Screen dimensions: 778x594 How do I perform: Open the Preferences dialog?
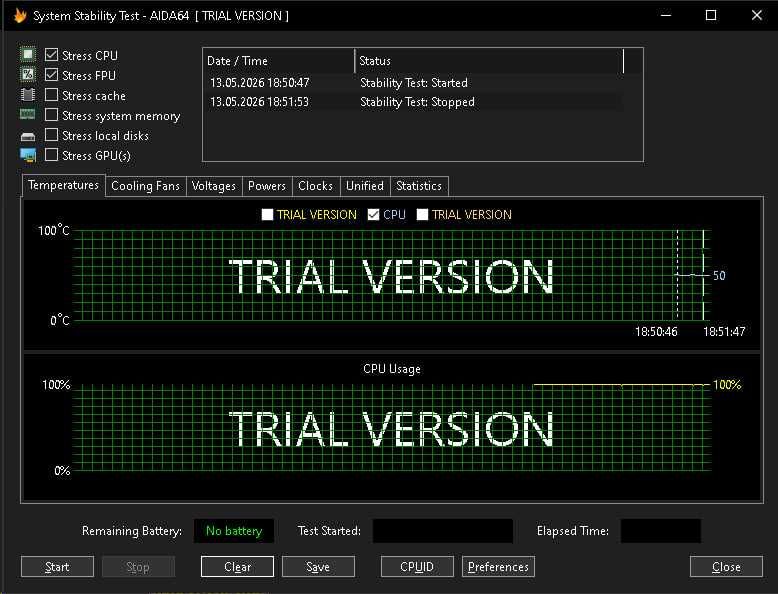(498, 567)
